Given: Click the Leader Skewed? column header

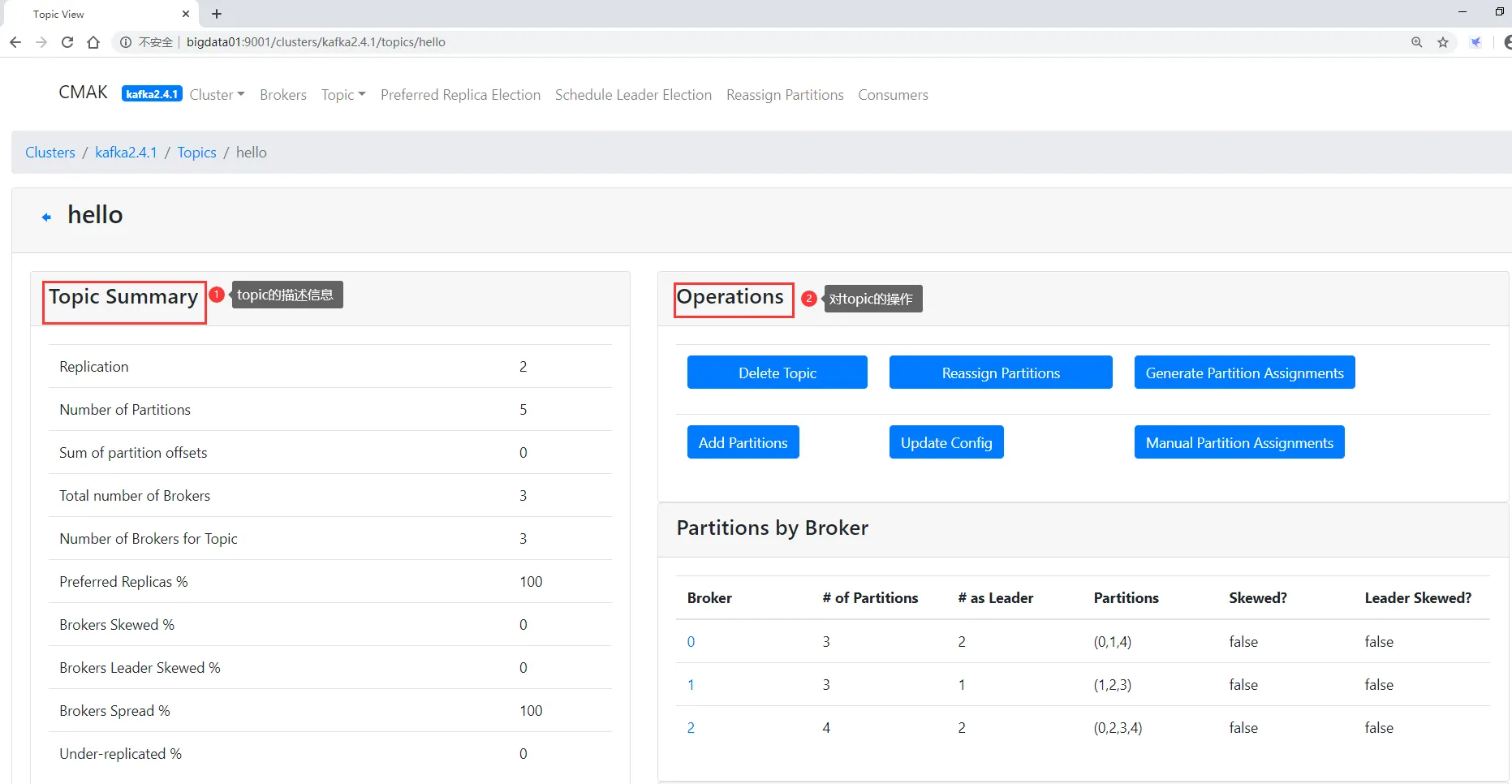Looking at the screenshot, I should [x=1418, y=598].
